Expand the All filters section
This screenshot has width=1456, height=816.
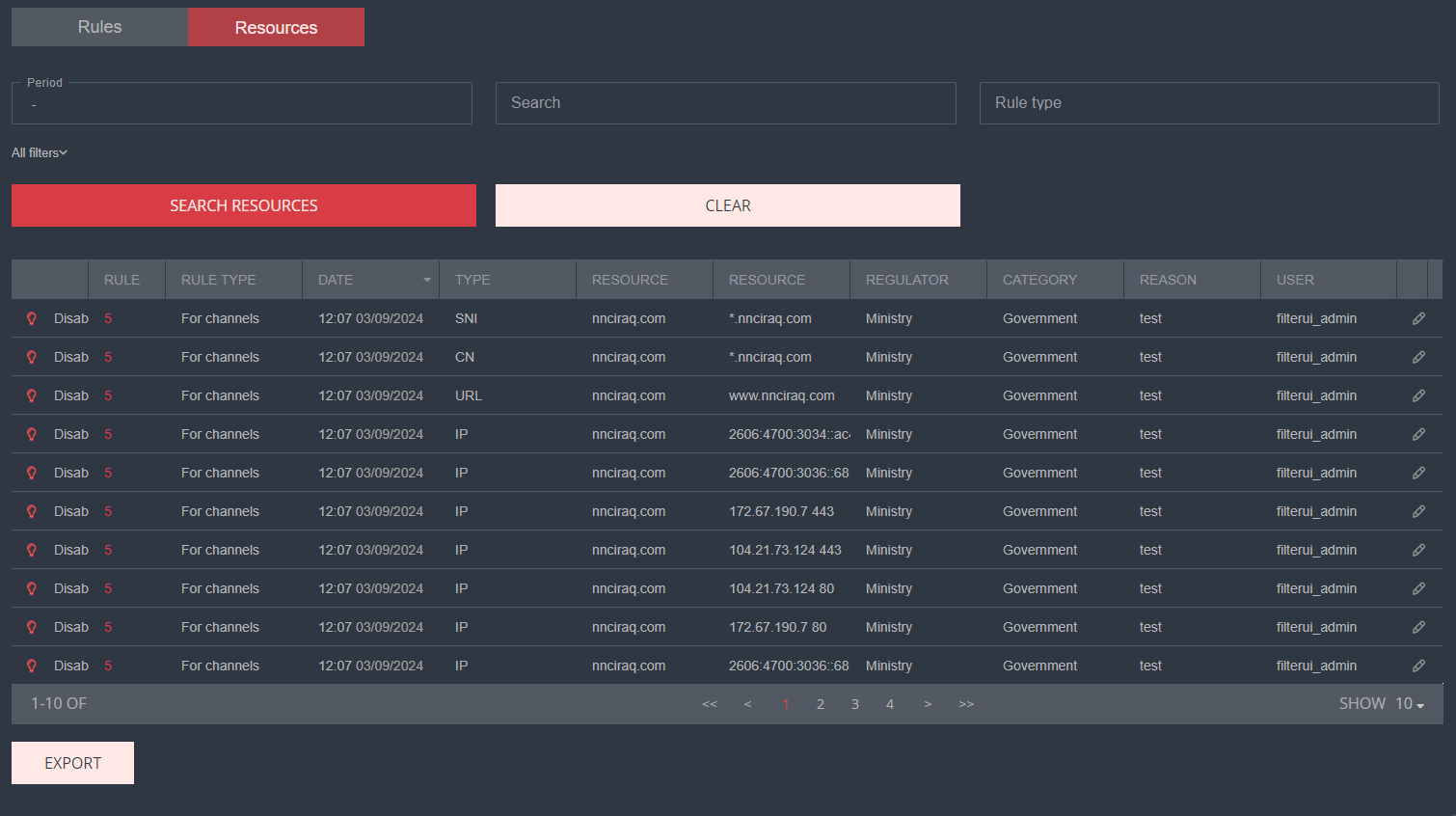coord(40,152)
